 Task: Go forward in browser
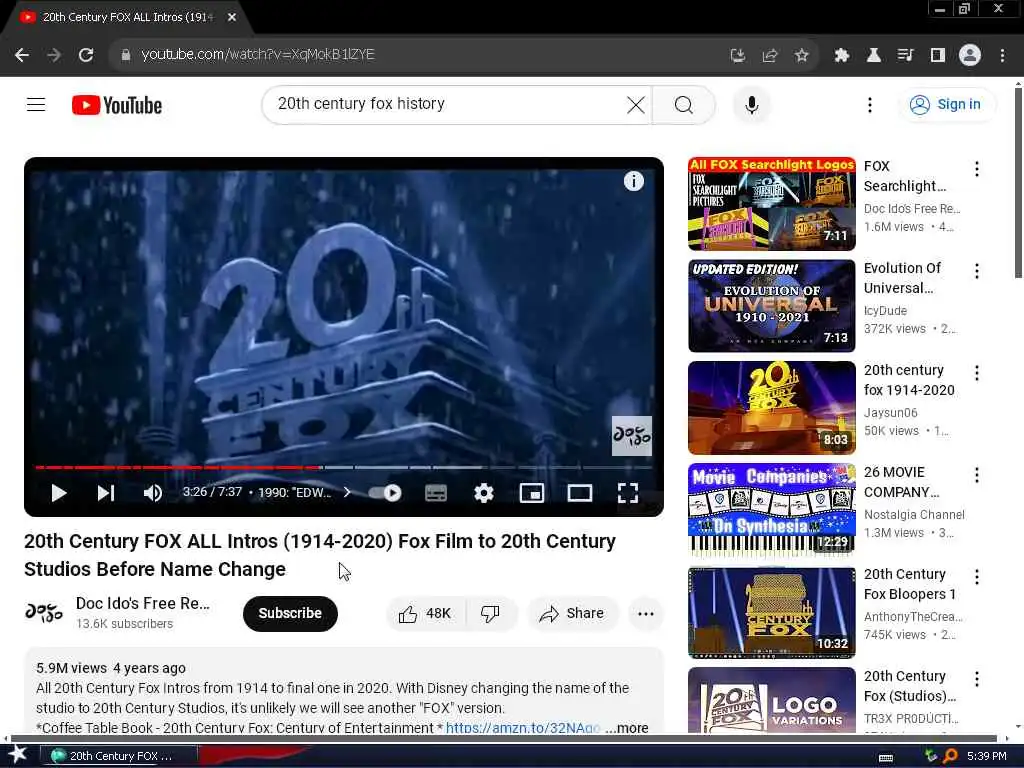[x=54, y=55]
